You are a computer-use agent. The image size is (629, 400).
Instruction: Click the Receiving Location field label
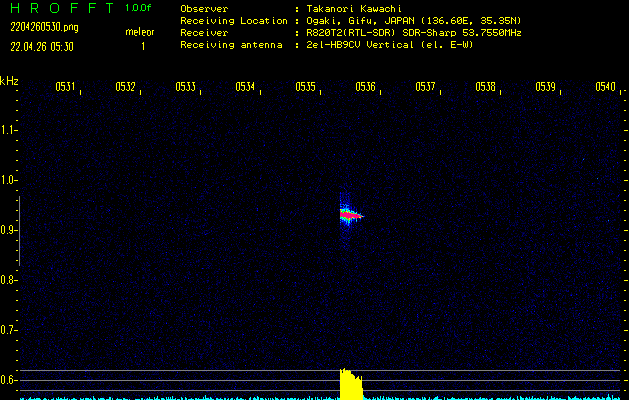[234, 21]
